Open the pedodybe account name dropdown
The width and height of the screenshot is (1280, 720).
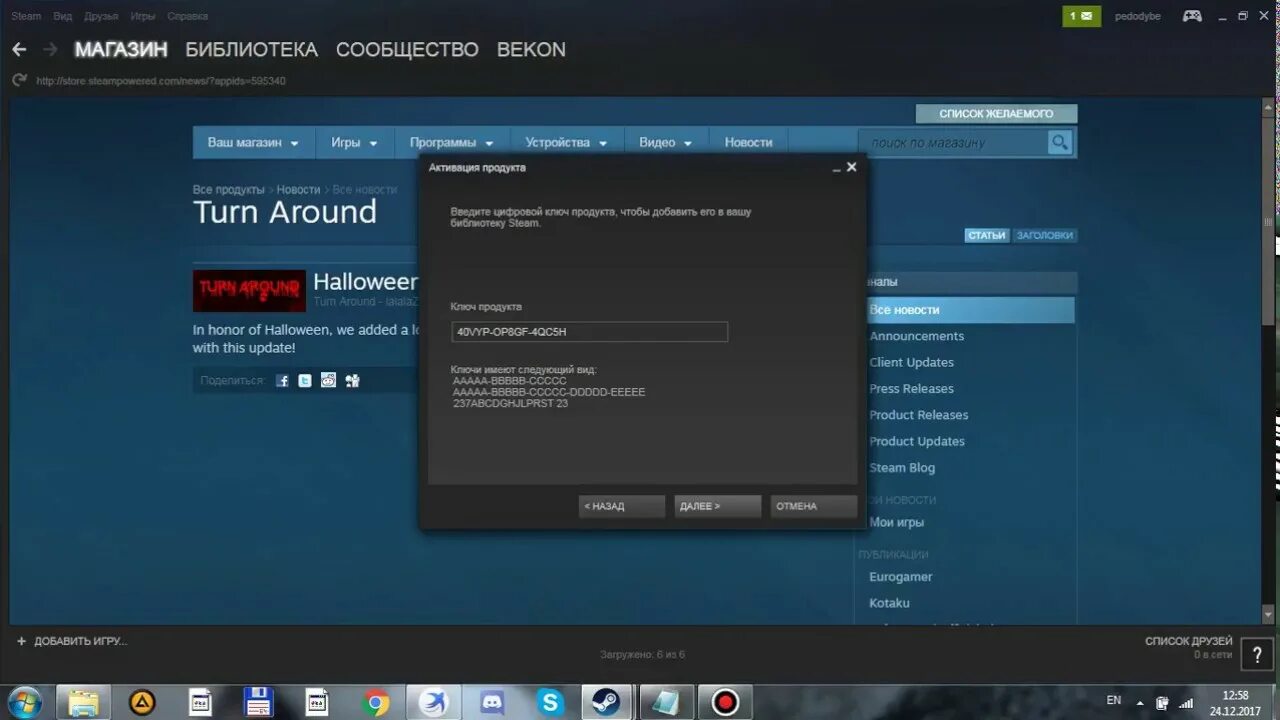click(1138, 16)
